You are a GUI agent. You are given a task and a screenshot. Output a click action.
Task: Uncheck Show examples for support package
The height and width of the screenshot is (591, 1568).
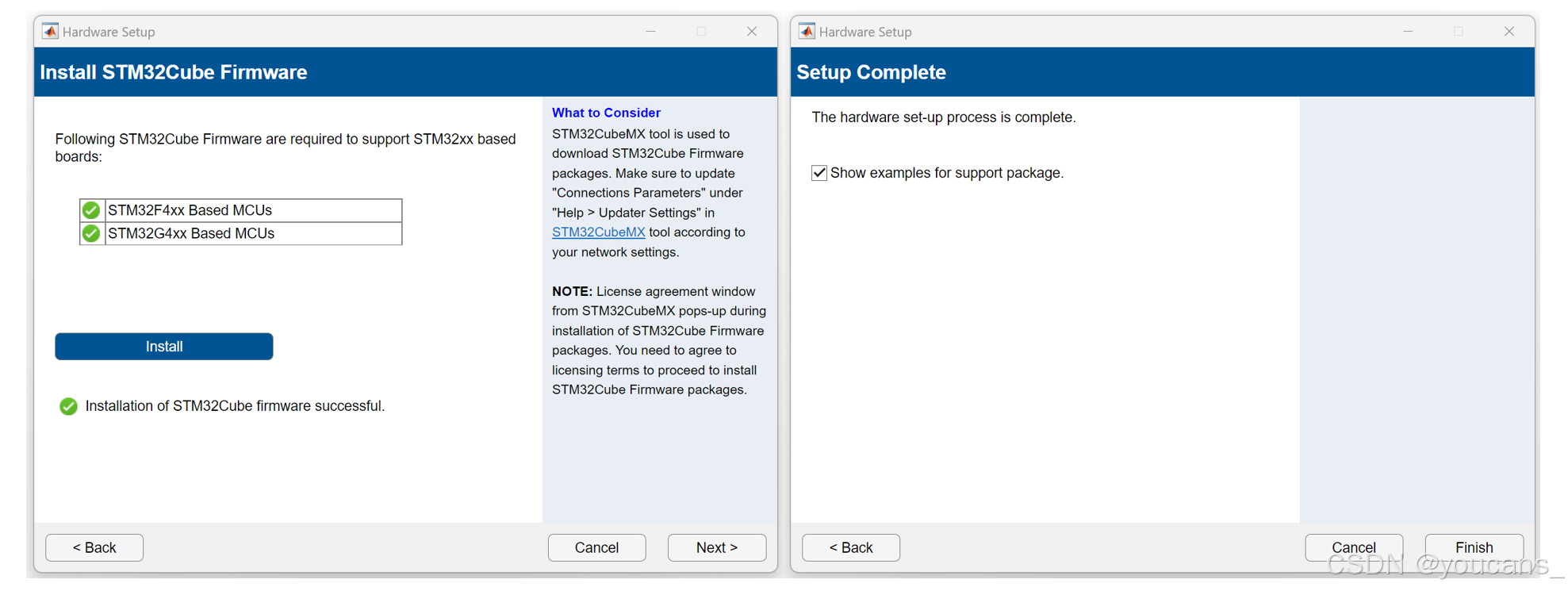[819, 173]
